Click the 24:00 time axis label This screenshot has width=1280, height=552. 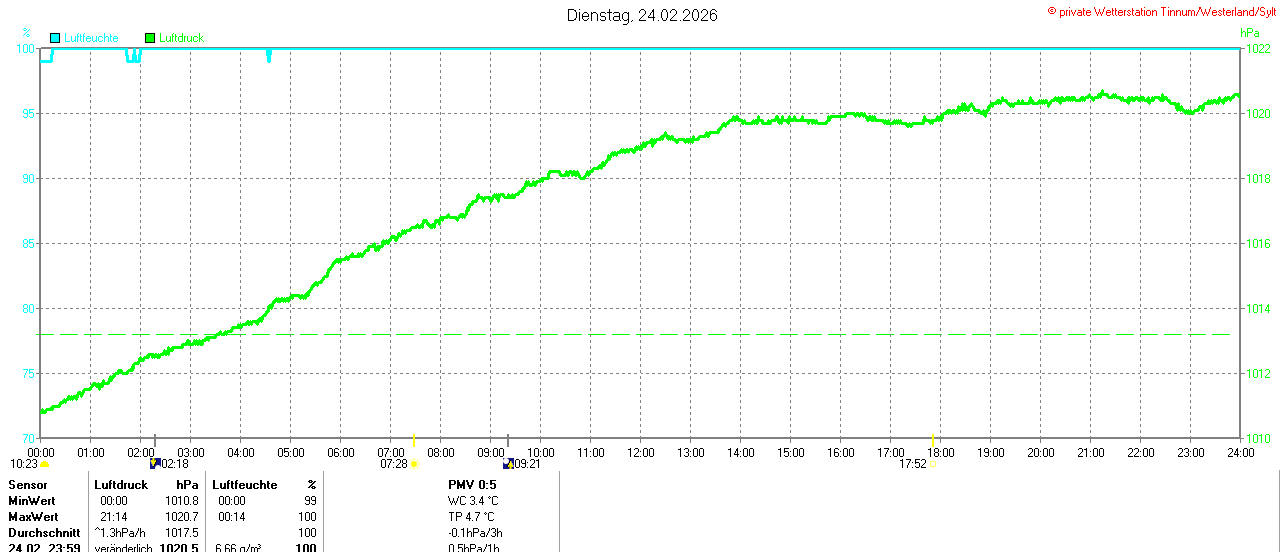pyautogui.click(x=1241, y=452)
